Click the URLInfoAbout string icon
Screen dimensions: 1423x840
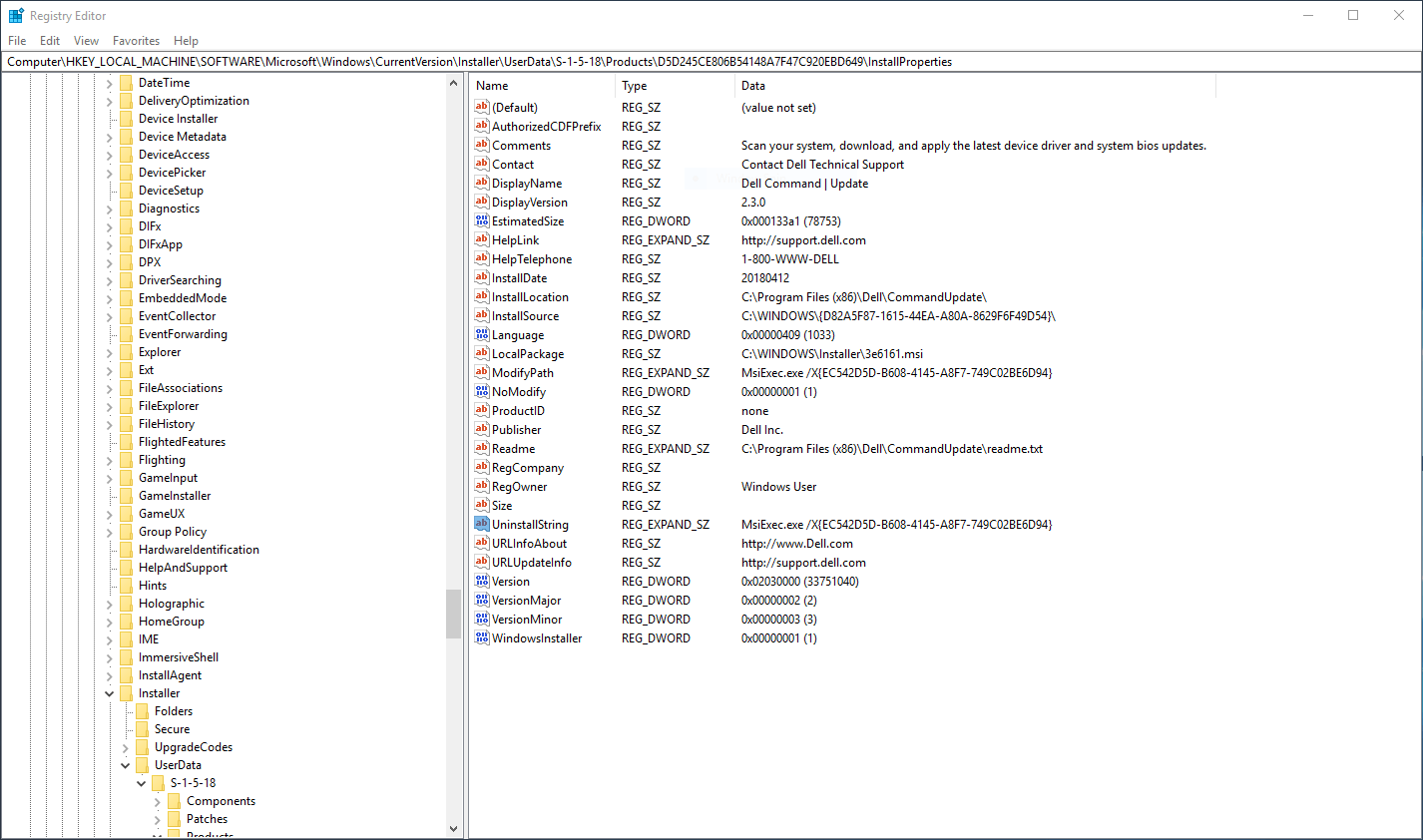point(482,544)
